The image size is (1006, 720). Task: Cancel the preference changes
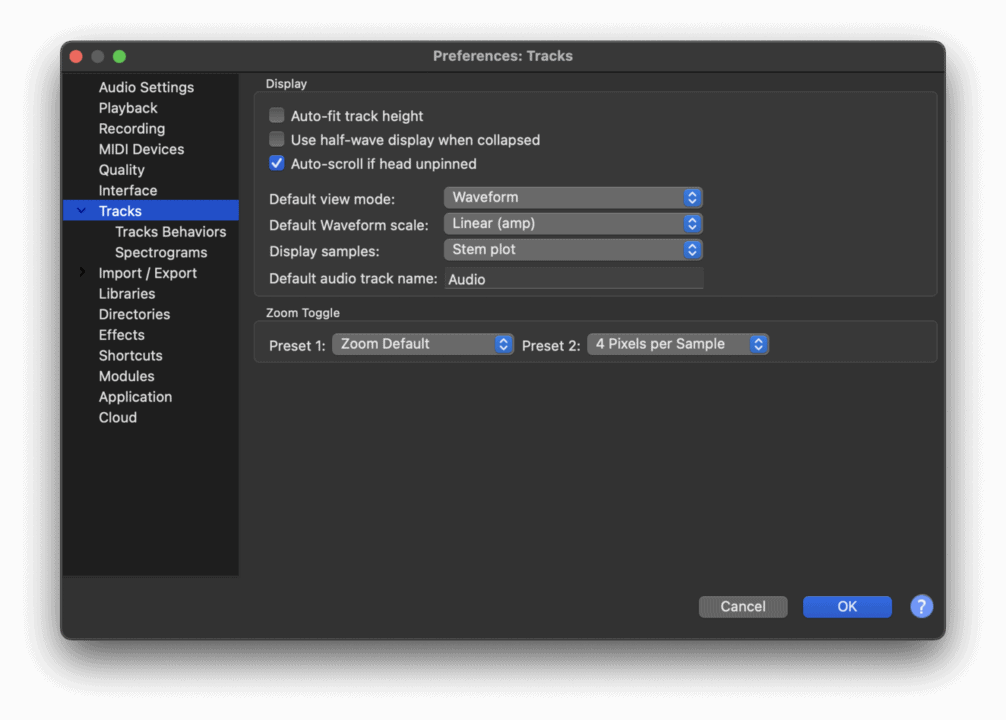pos(742,606)
